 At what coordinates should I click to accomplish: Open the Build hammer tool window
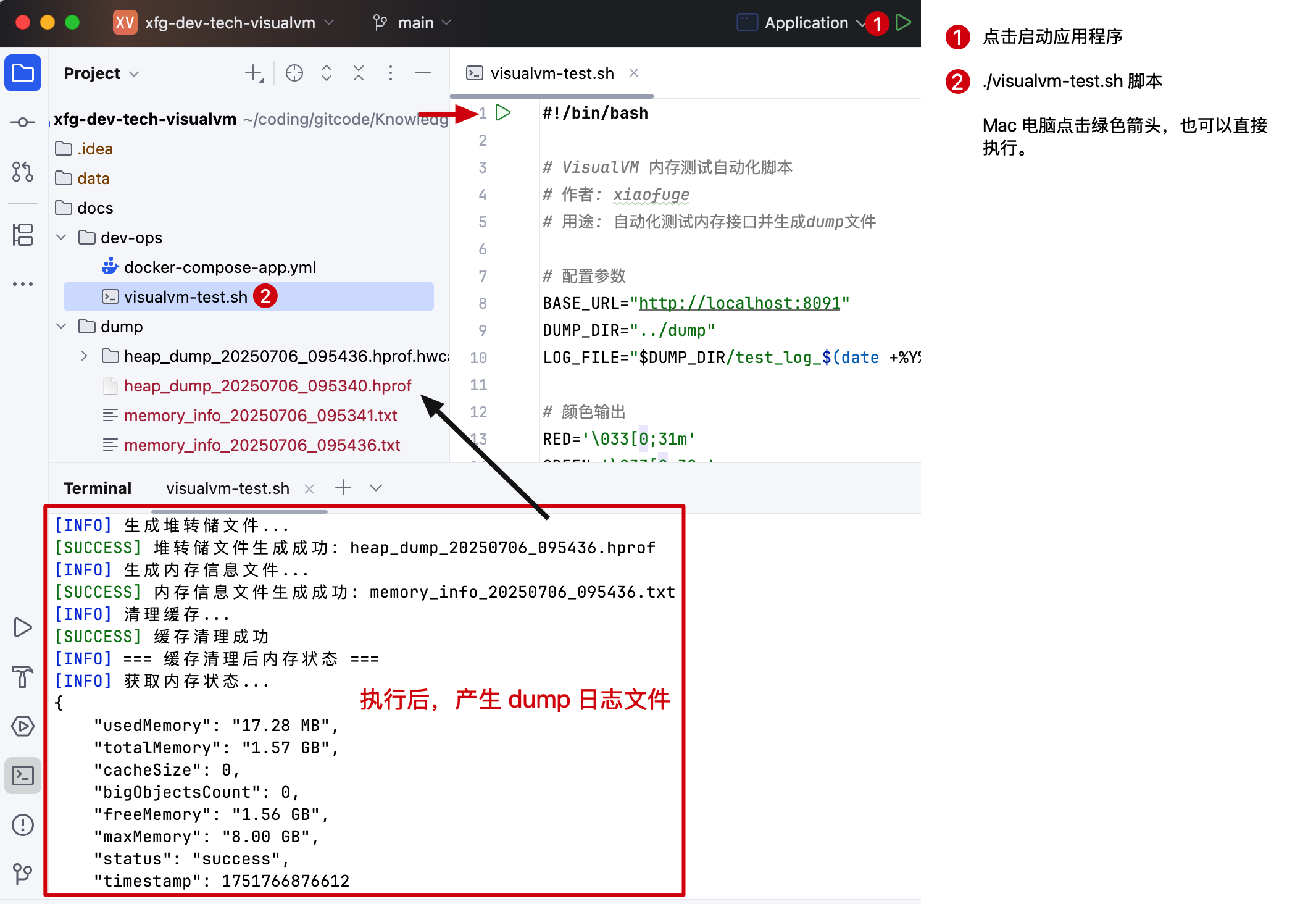23,677
